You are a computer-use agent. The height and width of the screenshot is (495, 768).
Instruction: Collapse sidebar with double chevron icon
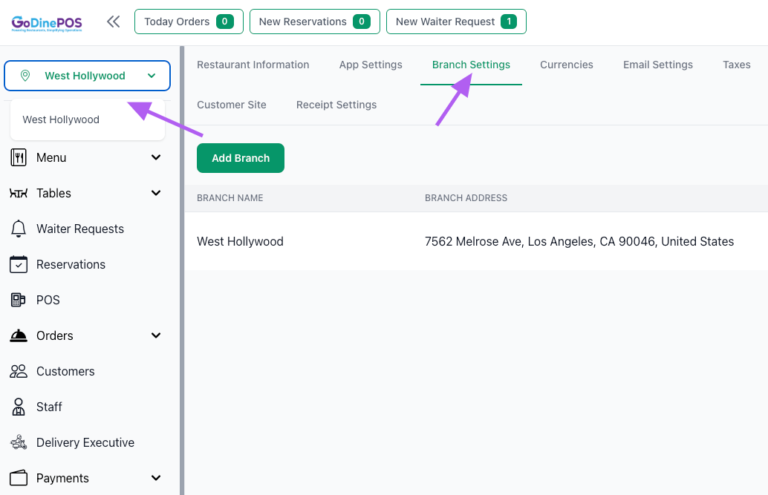click(113, 22)
